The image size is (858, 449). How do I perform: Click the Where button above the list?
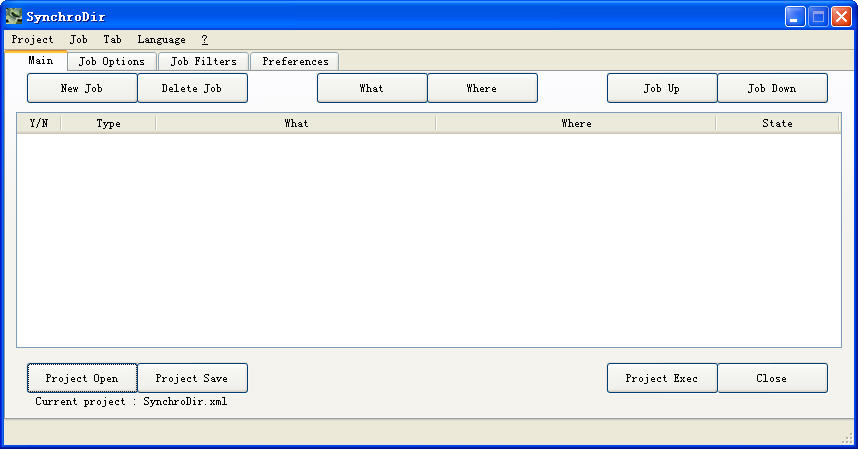482,88
